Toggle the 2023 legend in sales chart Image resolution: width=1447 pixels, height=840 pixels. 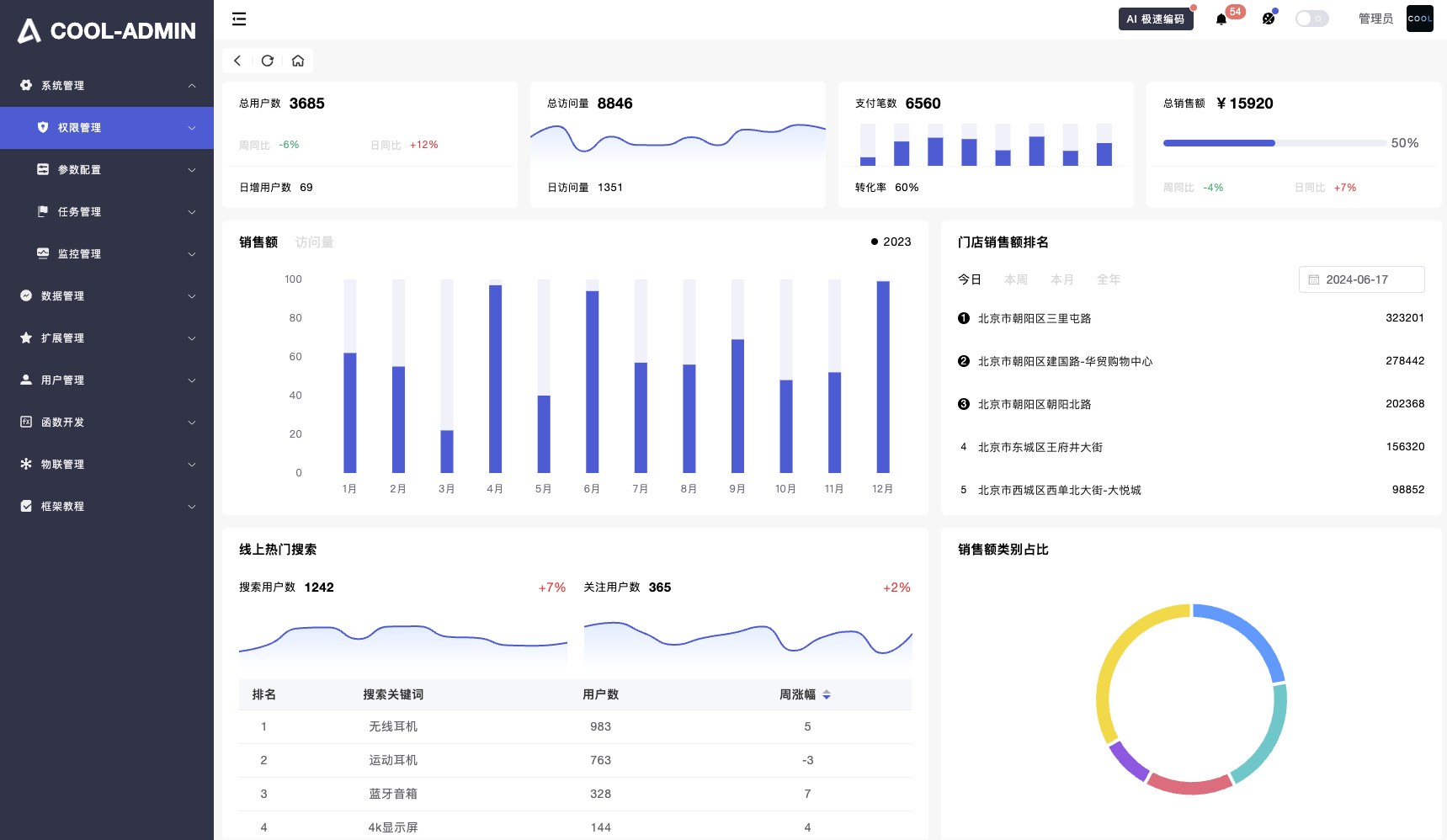click(890, 242)
